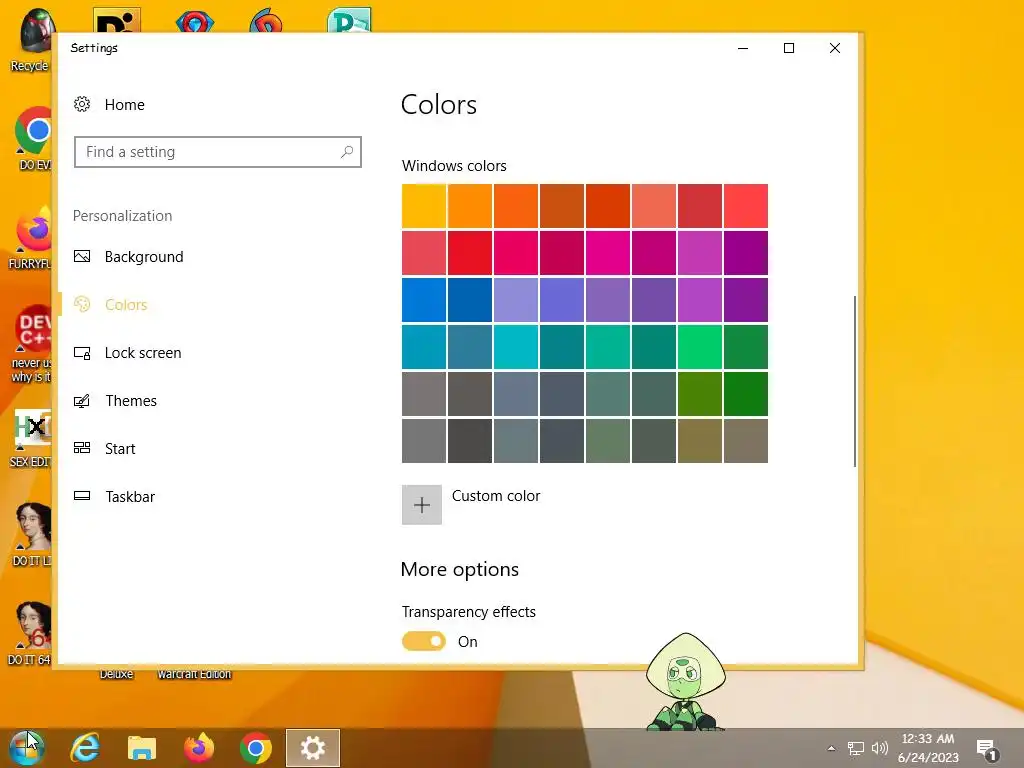Pick the orange swatch second in the first row
Image resolution: width=1024 pixels, height=768 pixels.
click(x=470, y=206)
